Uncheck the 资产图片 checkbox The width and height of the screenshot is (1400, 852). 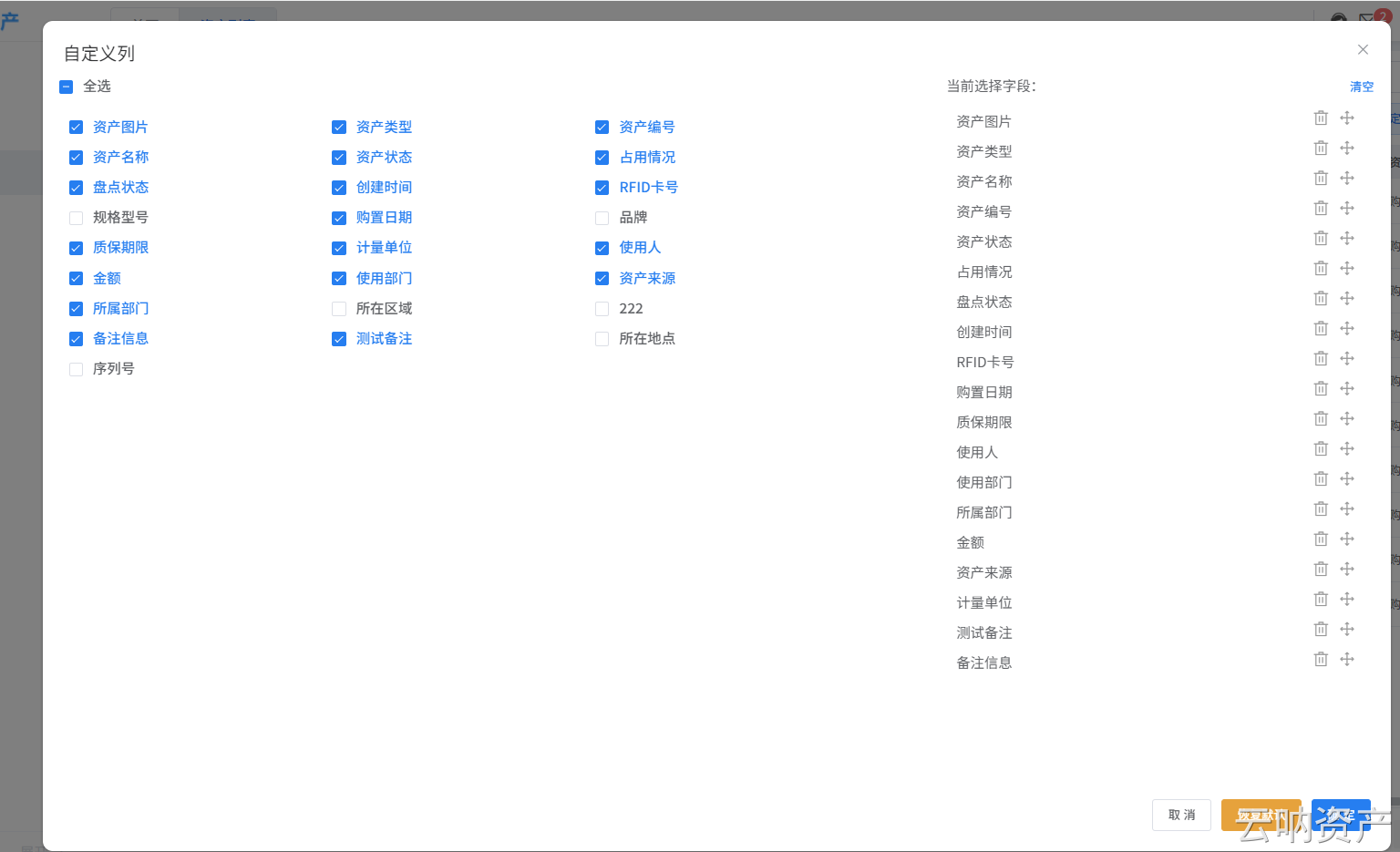coord(76,128)
